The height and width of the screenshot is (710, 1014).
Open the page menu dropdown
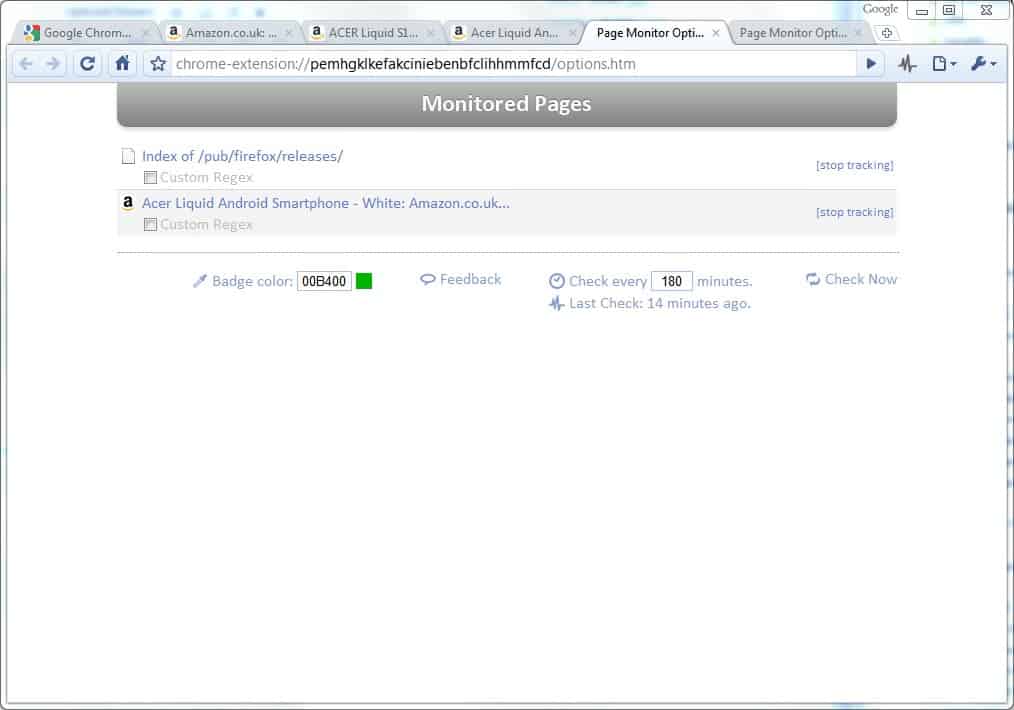(x=940, y=63)
